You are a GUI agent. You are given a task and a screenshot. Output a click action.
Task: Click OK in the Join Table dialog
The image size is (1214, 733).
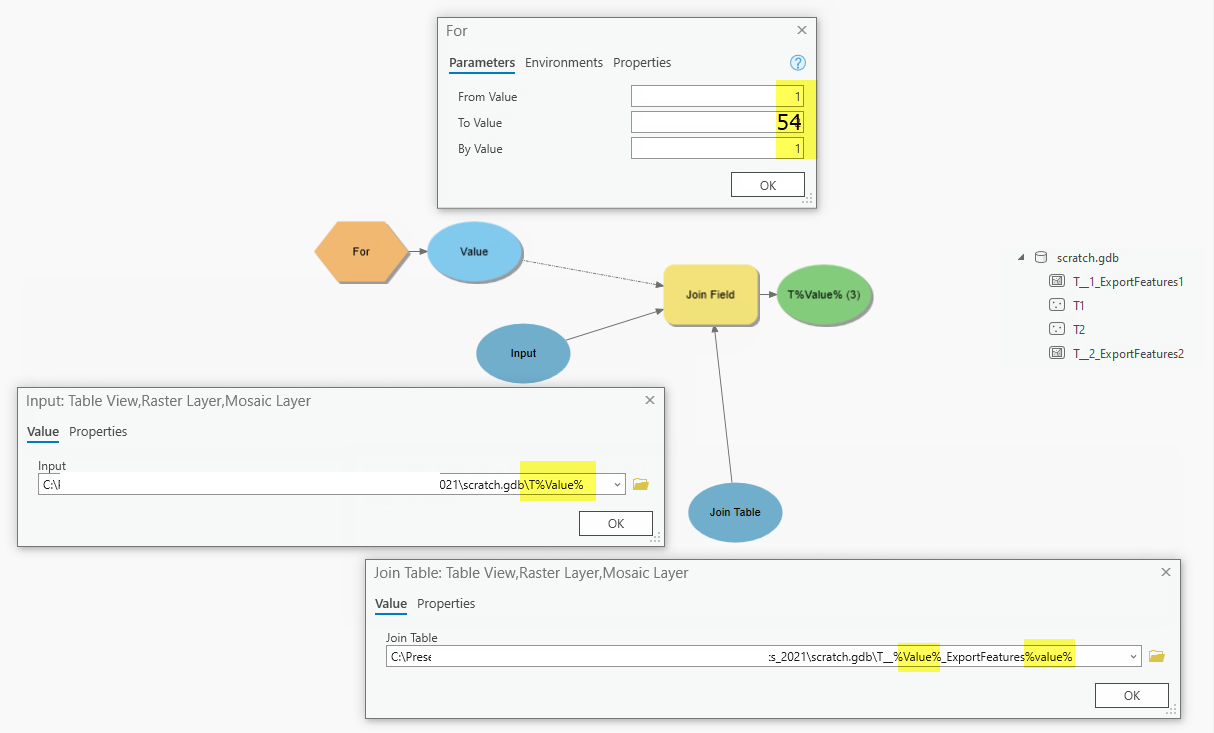coord(1131,695)
